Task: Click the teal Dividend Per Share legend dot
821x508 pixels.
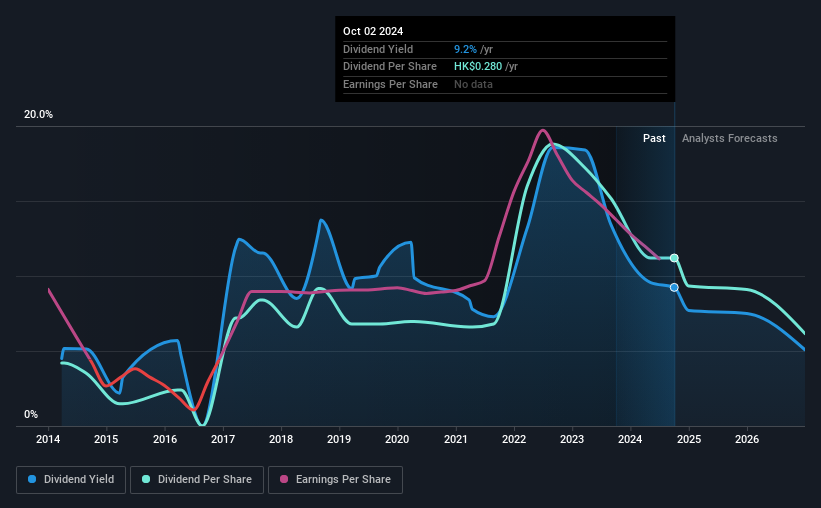Action: [x=146, y=479]
